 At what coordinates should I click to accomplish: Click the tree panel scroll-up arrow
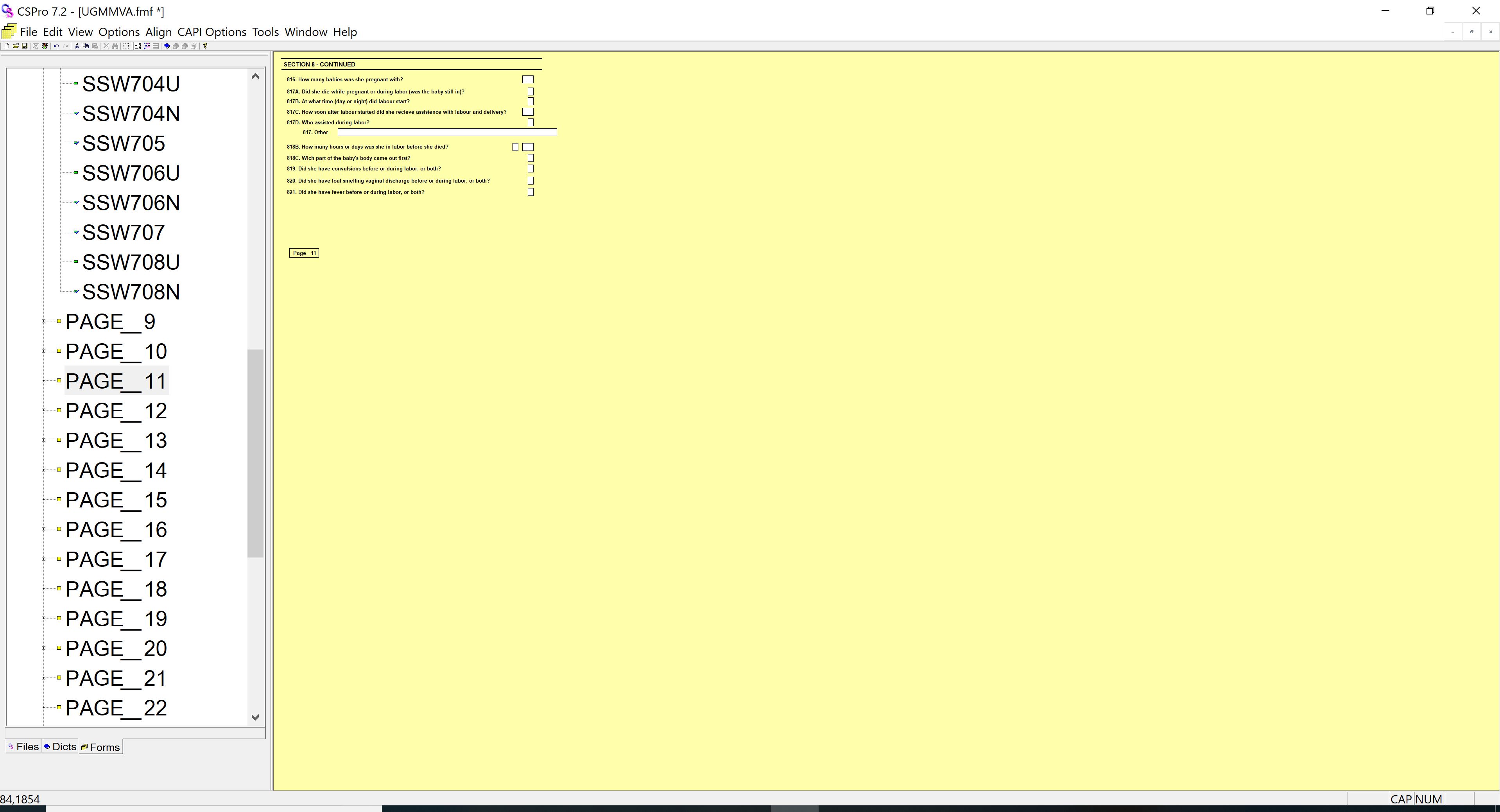point(255,76)
